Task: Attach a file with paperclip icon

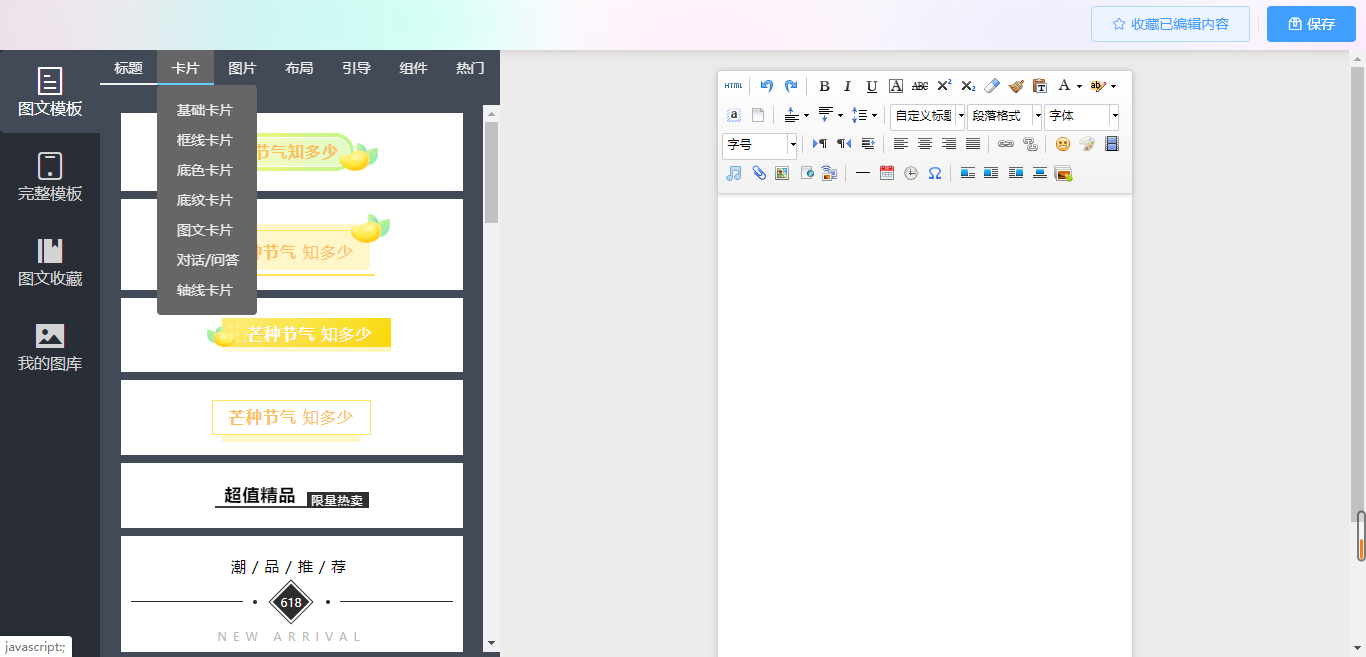Action: (x=759, y=173)
